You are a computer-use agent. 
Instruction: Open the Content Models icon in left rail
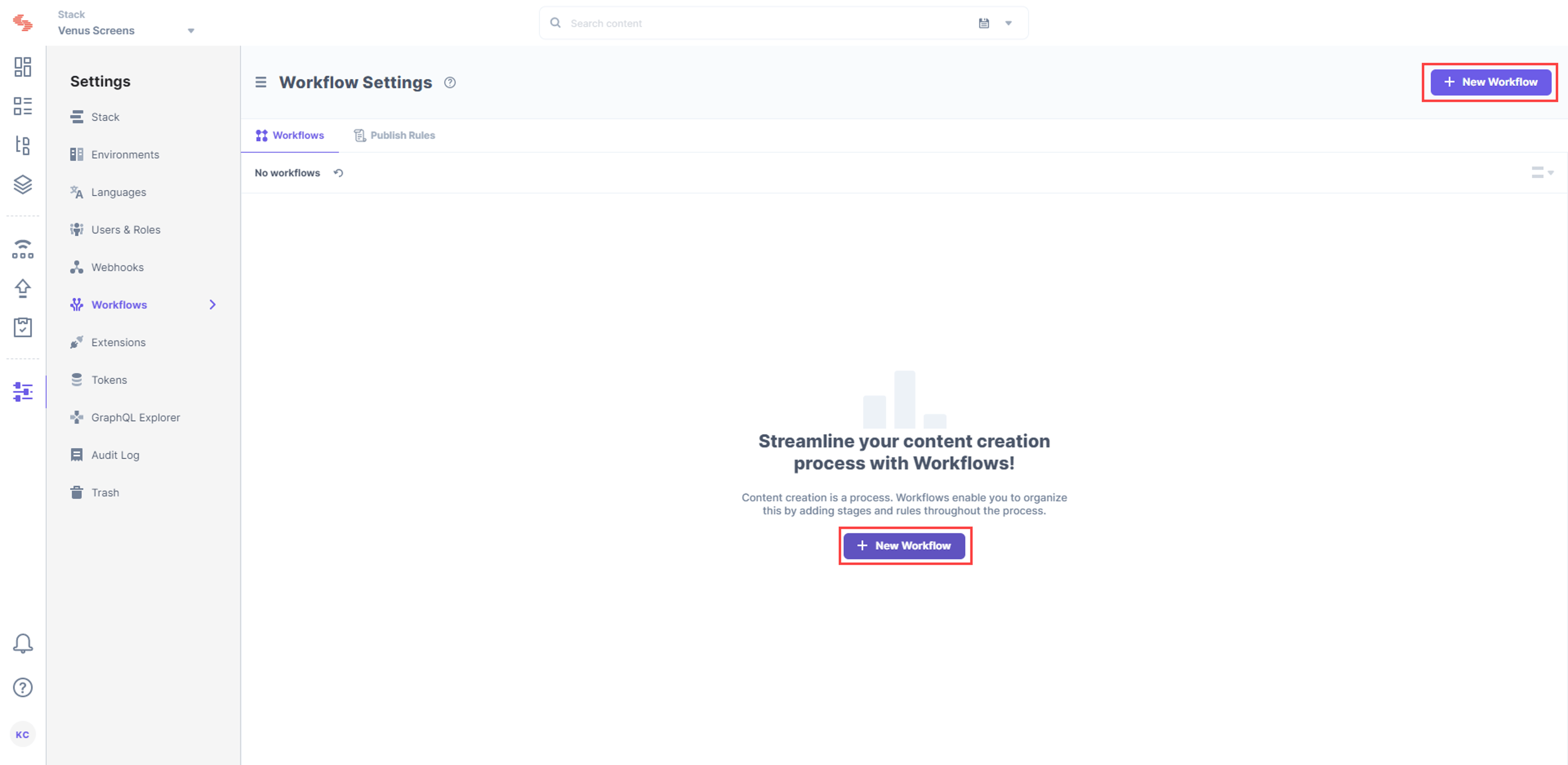[22, 145]
